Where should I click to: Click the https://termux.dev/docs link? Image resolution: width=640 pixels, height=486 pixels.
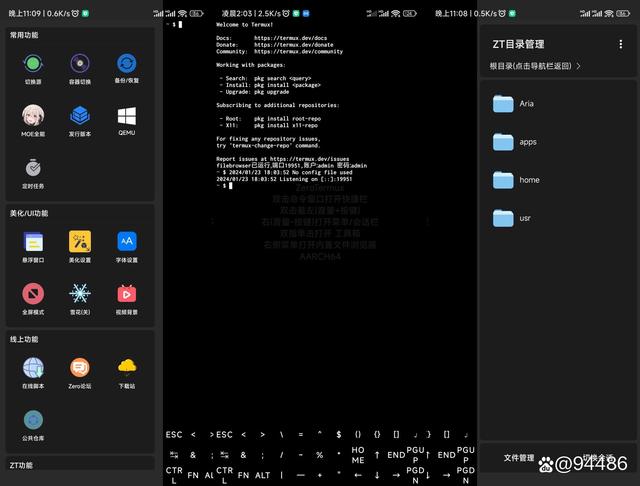tap(291, 38)
